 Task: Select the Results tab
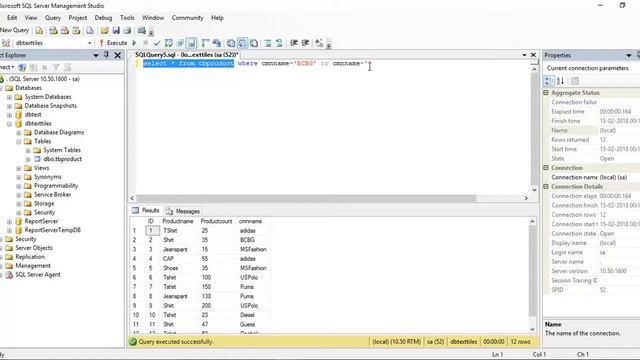click(146, 211)
